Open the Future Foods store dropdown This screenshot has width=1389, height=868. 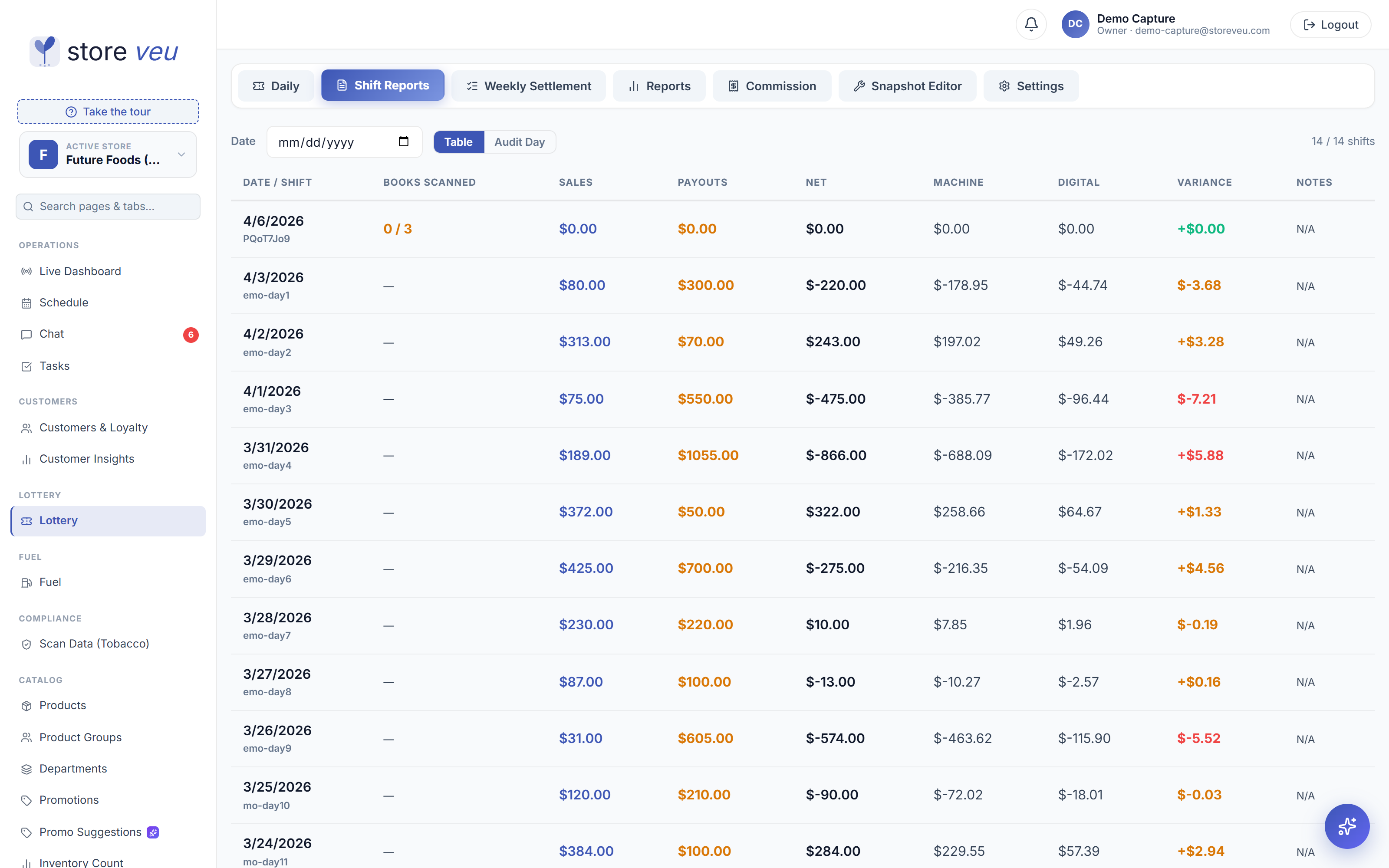(108, 155)
